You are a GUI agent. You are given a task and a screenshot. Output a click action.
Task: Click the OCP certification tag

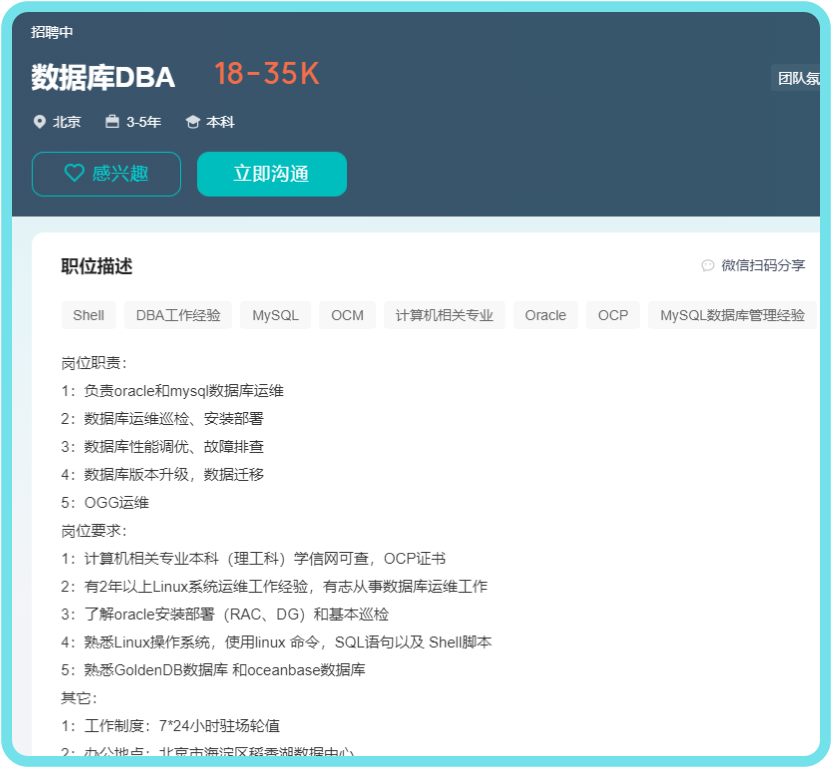tap(613, 315)
